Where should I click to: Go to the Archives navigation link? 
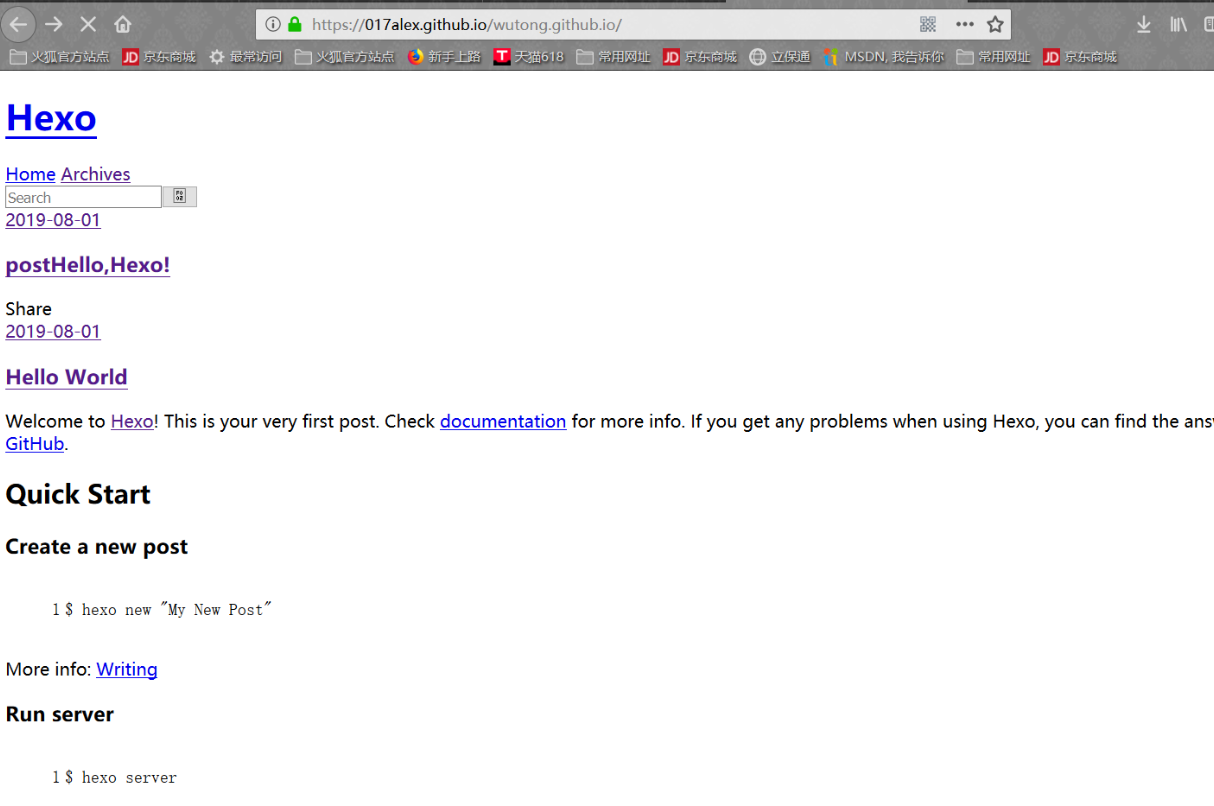click(95, 174)
